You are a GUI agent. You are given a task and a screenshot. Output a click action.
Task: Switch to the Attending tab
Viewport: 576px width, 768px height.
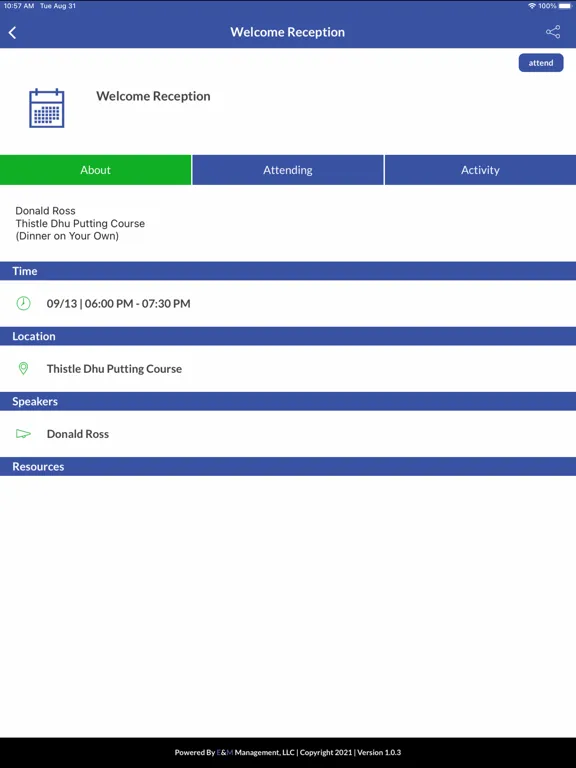[288, 170]
